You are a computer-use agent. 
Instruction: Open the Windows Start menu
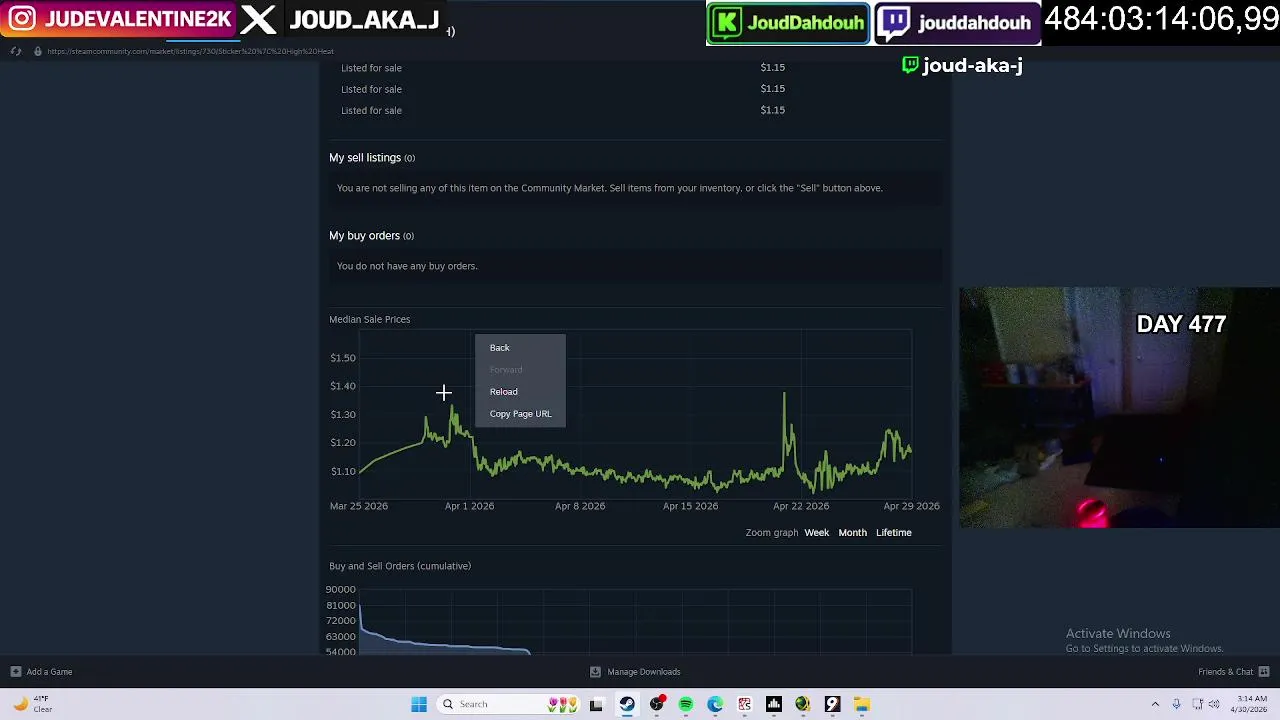[x=419, y=704]
